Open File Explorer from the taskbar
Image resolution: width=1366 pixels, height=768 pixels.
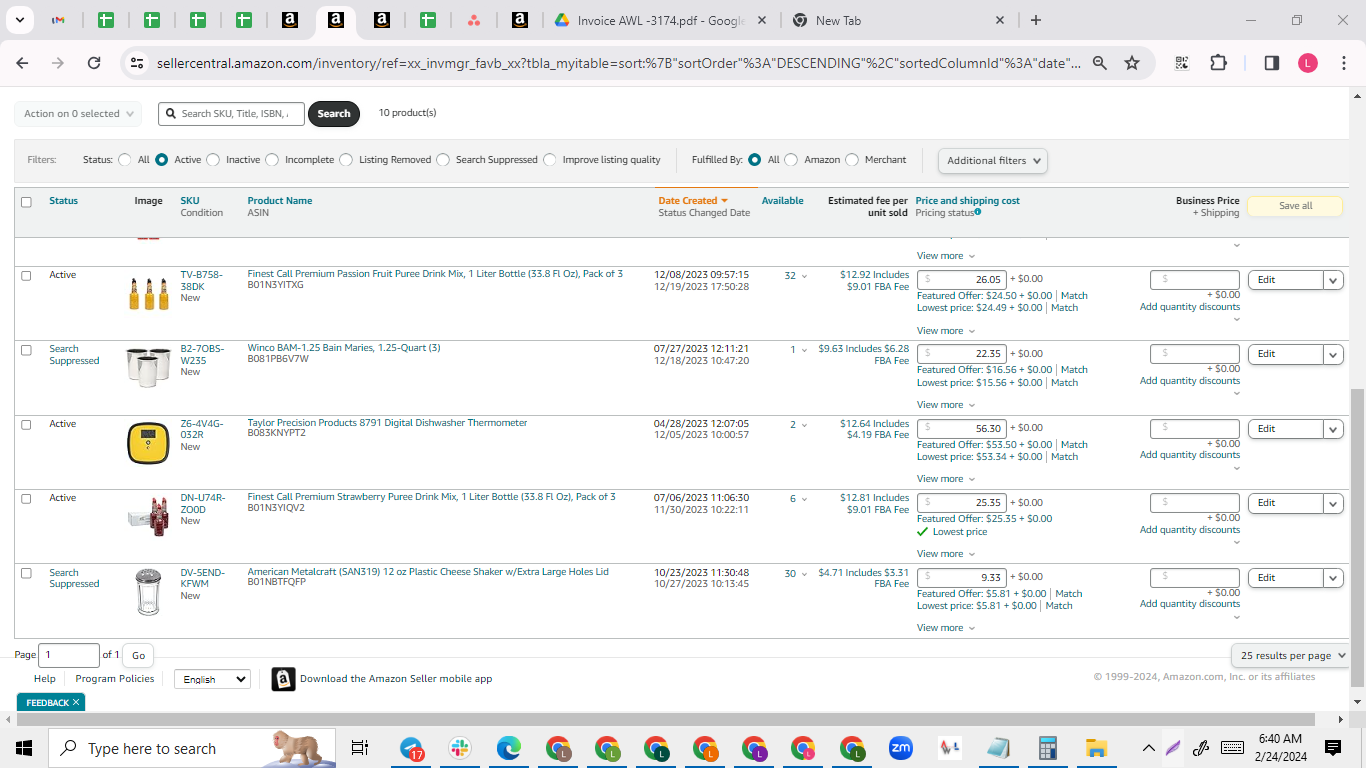(1097, 748)
